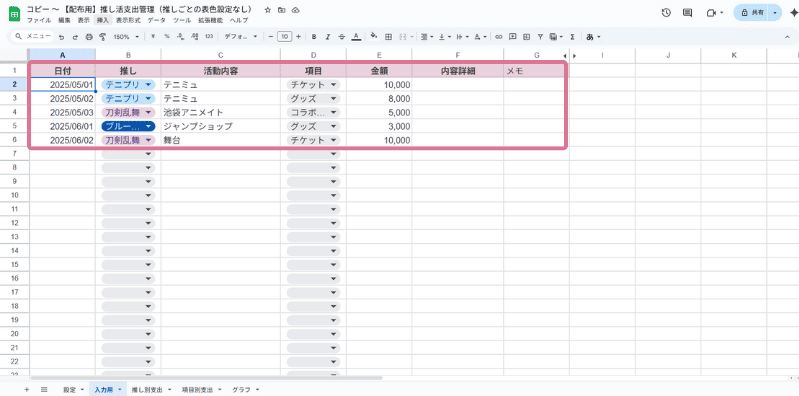Switch to the 項目別支出 sheet tab
The height and width of the screenshot is (396, 799).
pos(201,389)
